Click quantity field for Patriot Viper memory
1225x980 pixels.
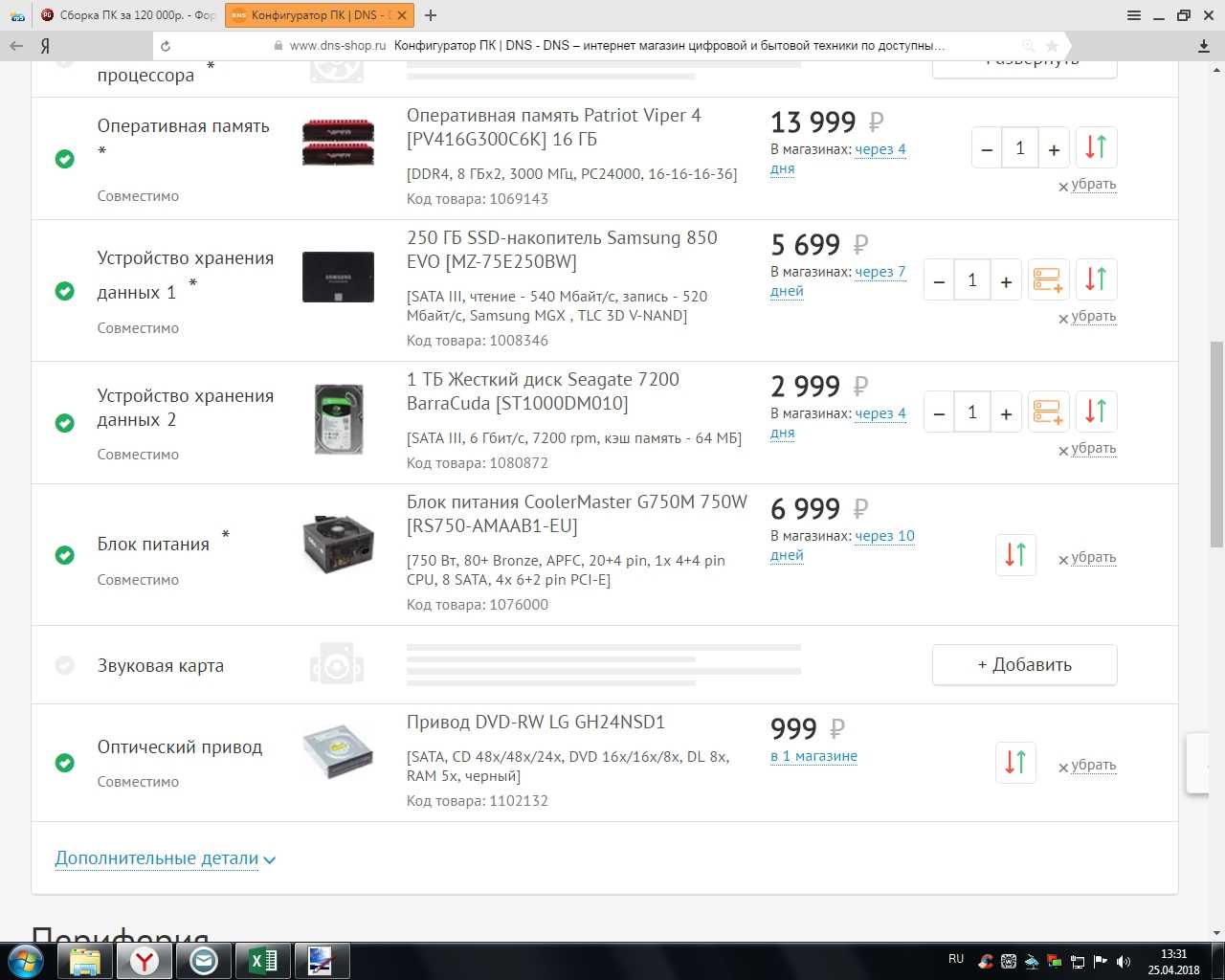click(x=1020, y=148)
